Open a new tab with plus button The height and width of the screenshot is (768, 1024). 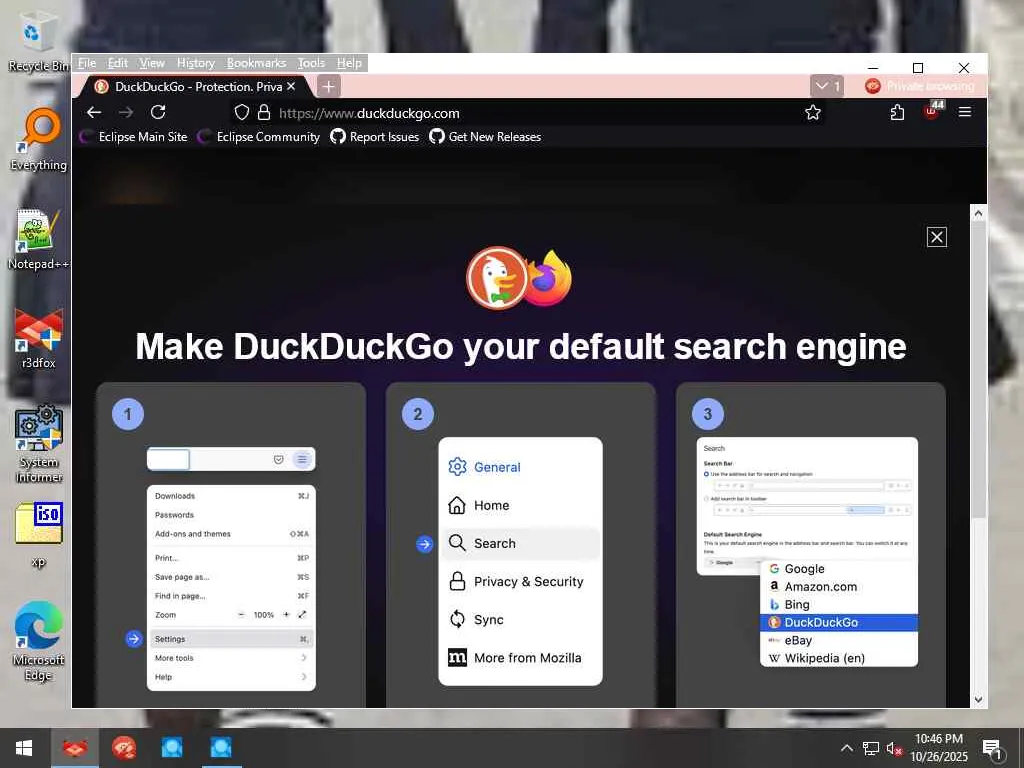pyautogui.click(x=328, y=86)
